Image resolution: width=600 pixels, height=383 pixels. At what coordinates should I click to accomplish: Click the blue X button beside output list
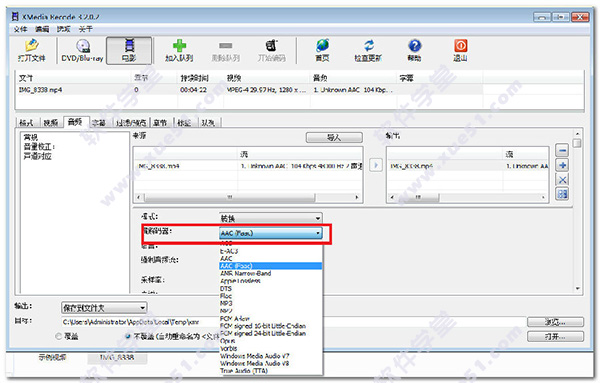coord(562,179)
